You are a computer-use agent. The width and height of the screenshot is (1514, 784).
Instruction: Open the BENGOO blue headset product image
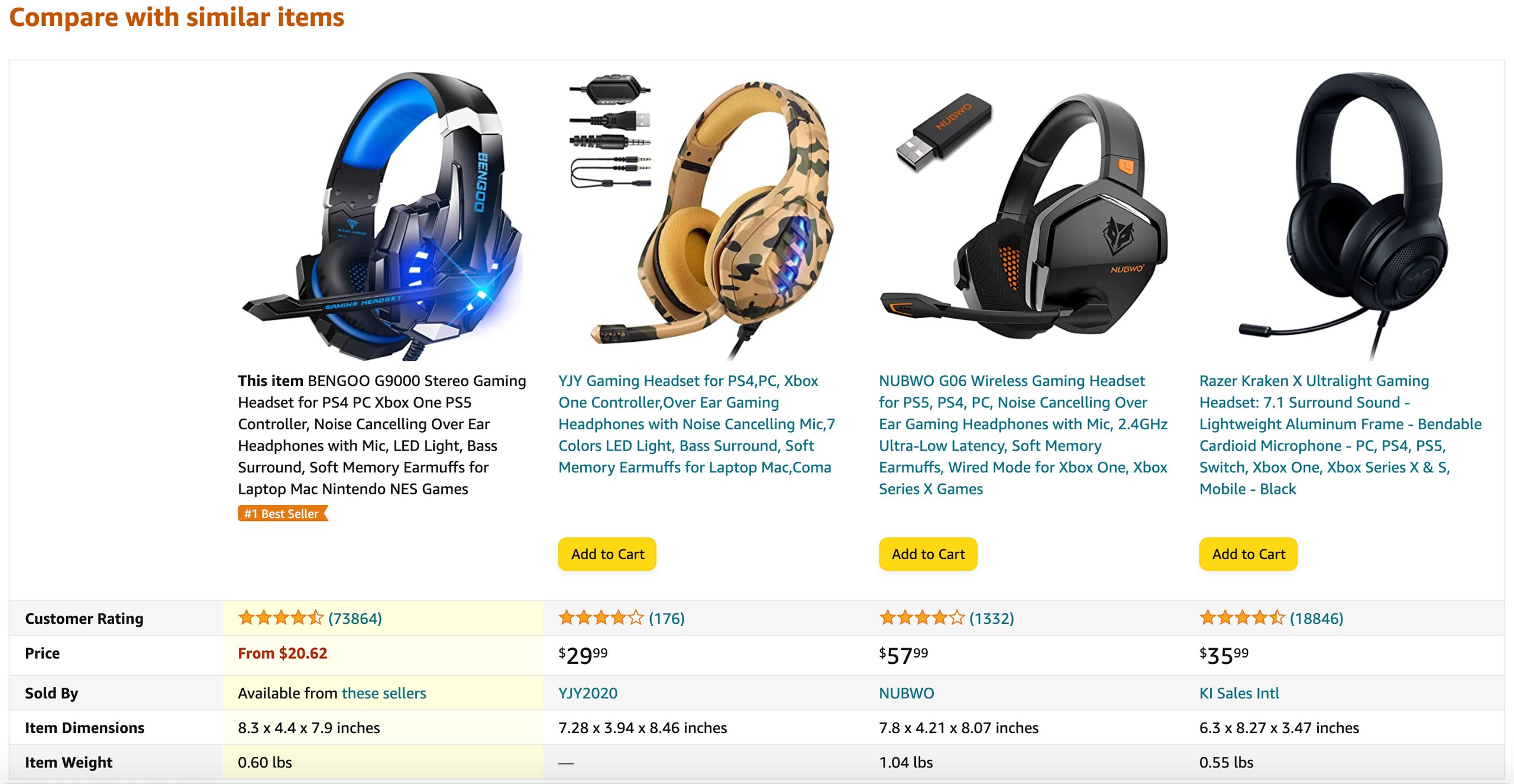383,216
